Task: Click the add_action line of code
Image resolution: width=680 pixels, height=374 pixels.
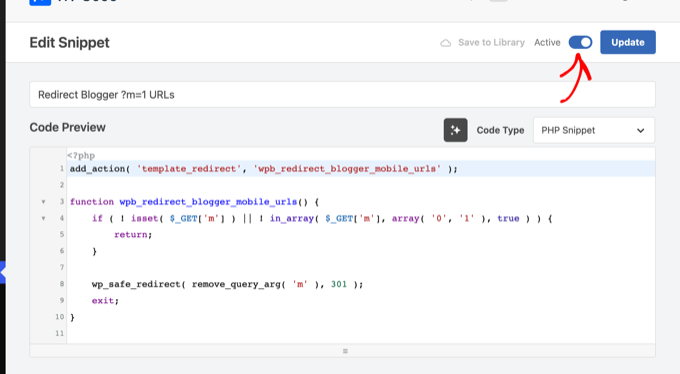Action: (264, 169)
